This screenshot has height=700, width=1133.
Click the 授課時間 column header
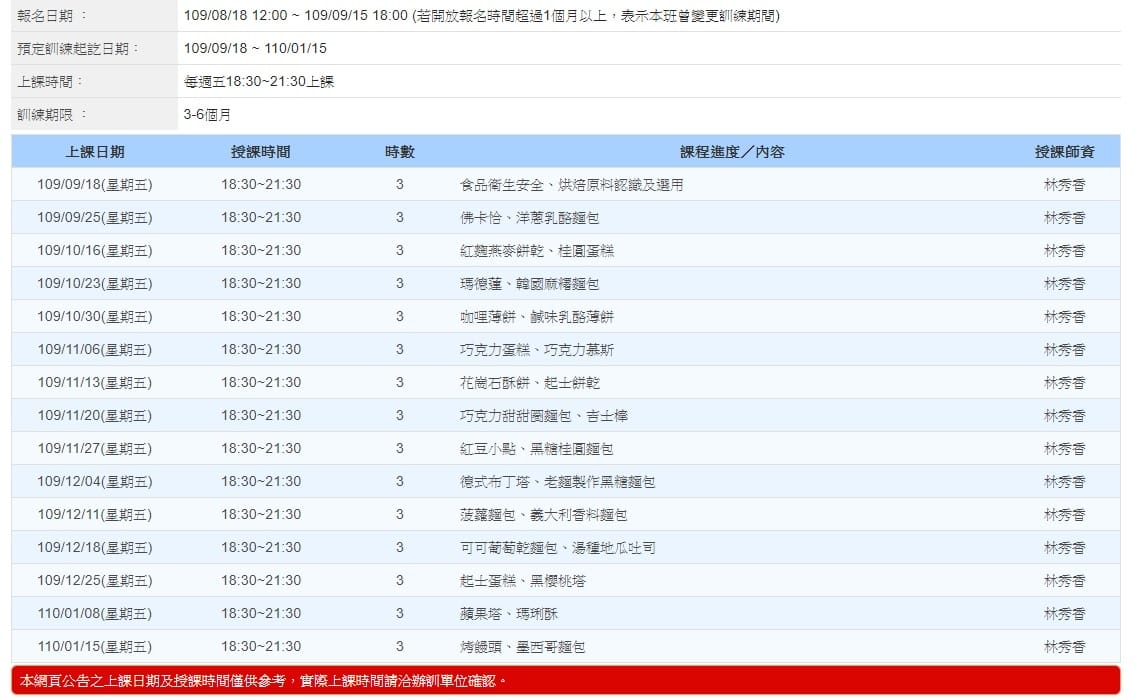point(260,152)
